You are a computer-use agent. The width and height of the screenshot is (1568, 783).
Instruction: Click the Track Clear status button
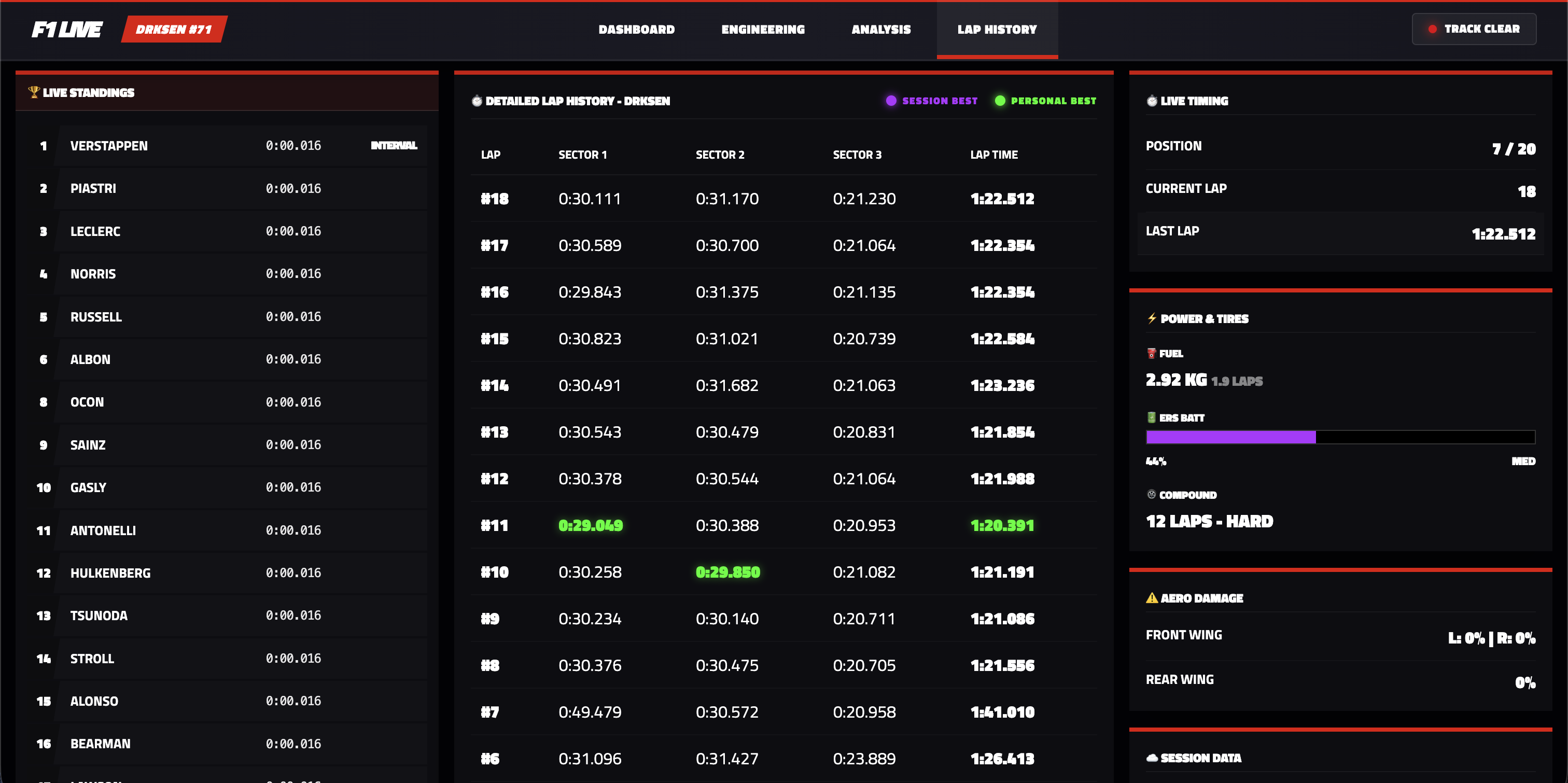pyautogui.click(x=1474, y=29)
